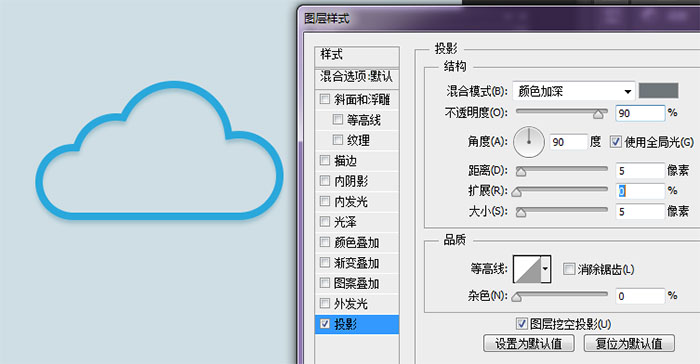Enable 消除锯齿 anti-alias checkbox

click(x=569, y=269)
